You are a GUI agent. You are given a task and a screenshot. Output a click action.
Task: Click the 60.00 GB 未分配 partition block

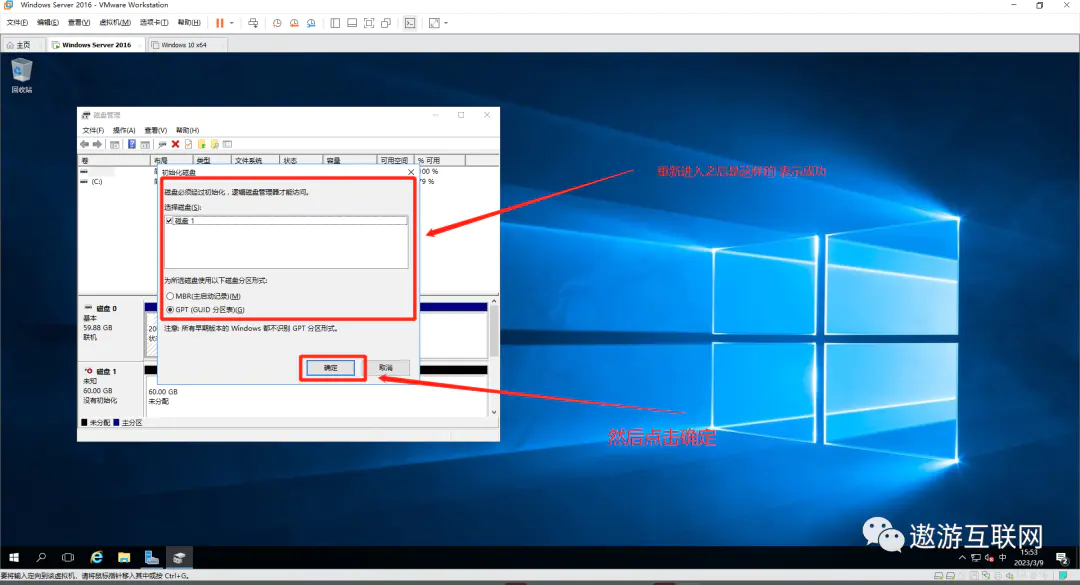point(315,396)
